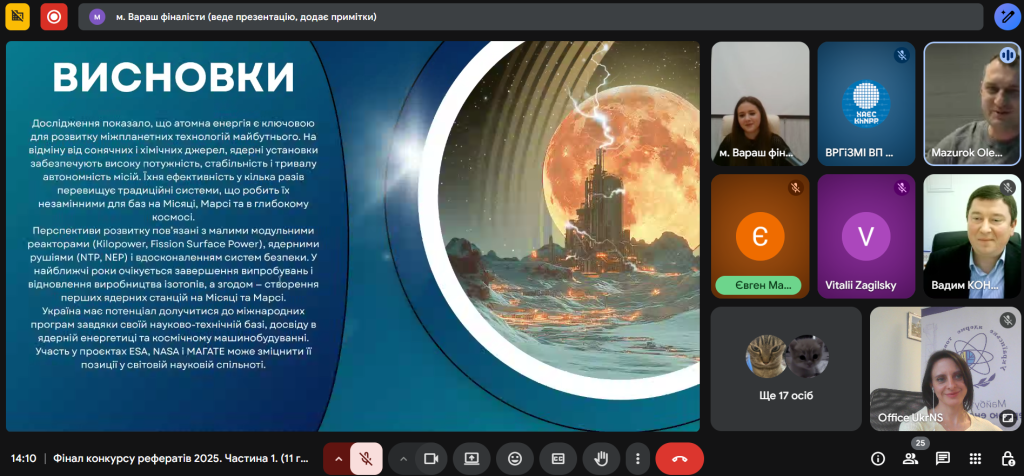This screenshot has height=476, width=1024.
Task: Click the Present screen icon
Action: 472,458
